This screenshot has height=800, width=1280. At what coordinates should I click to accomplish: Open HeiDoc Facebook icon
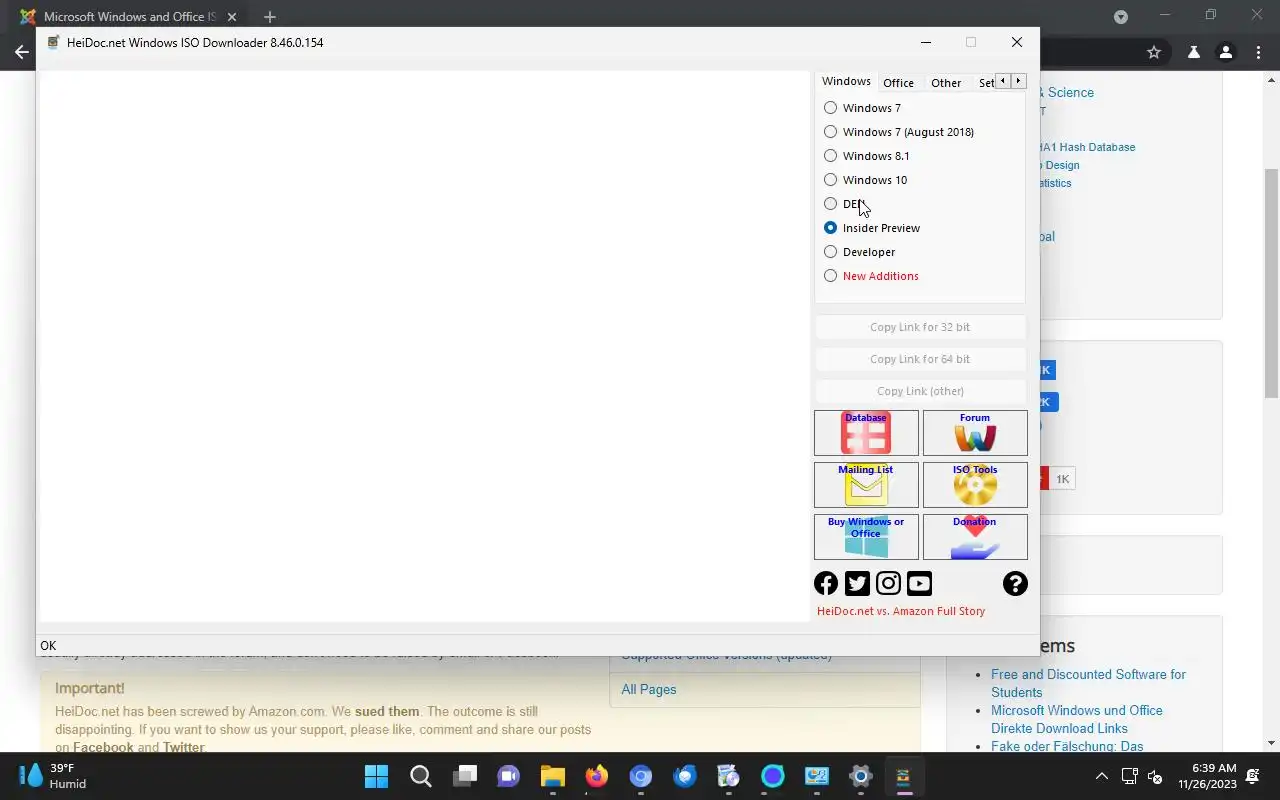point(826,583)
